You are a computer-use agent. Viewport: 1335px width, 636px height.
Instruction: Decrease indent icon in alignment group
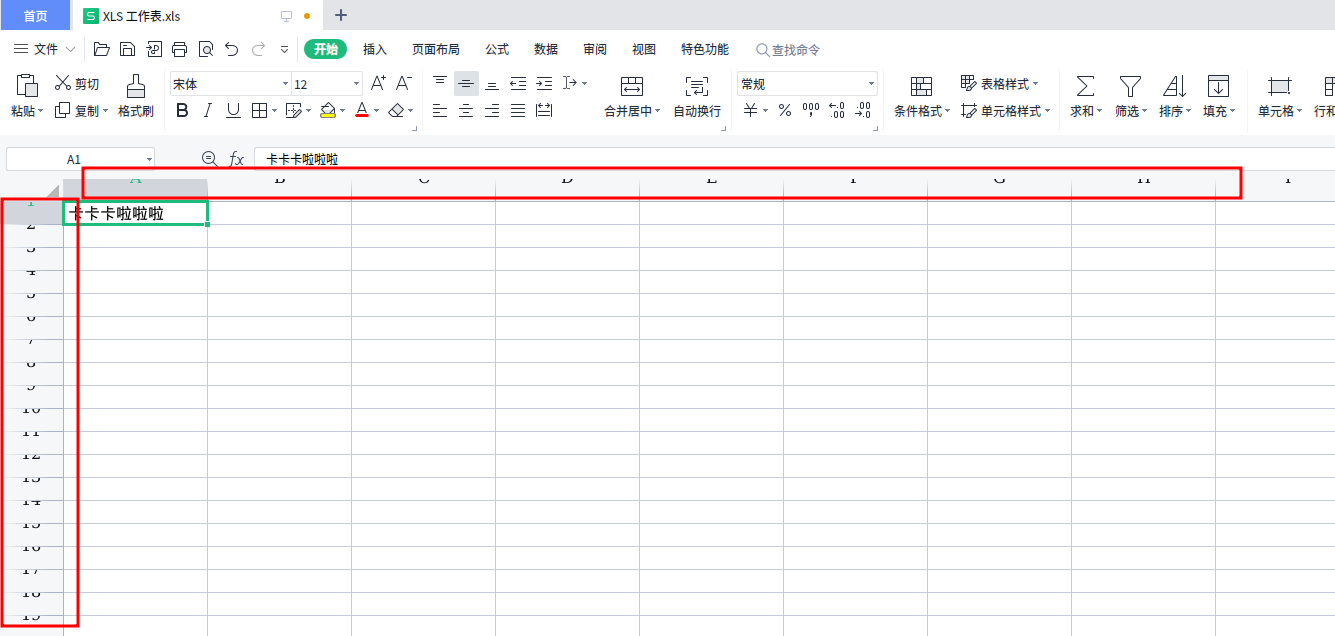point(518,83)
